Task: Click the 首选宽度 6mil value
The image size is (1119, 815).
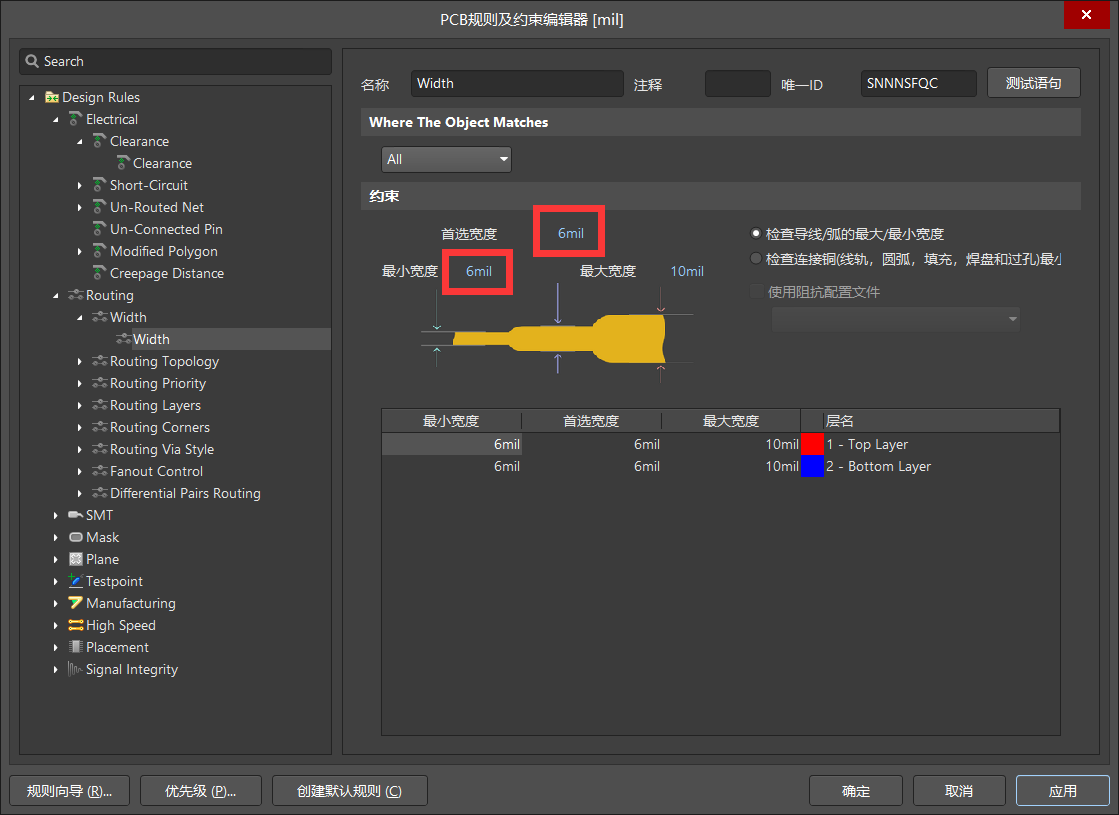Action: 570,233
